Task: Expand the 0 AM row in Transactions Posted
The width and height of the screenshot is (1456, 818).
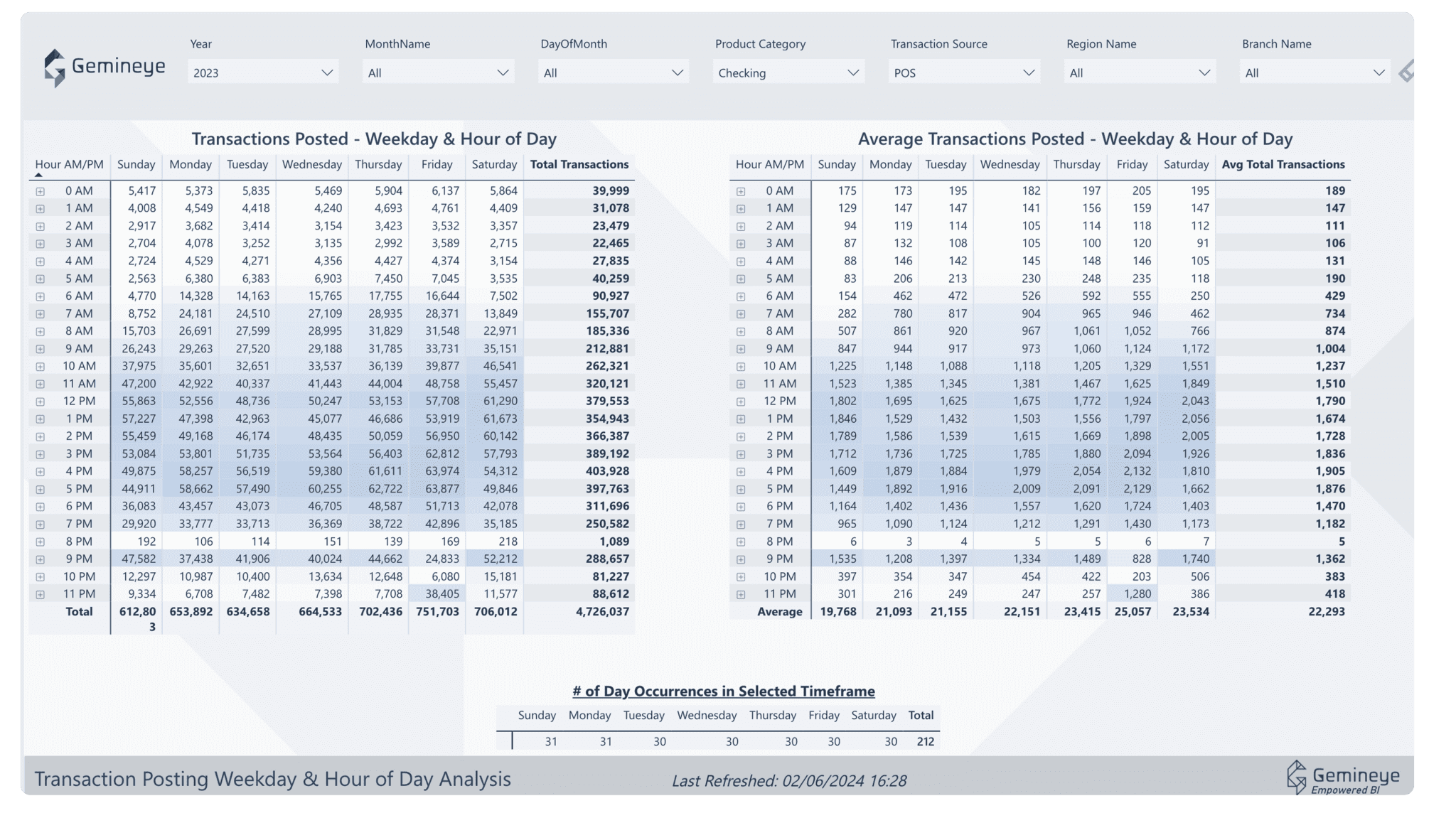Action: point(41,191)
